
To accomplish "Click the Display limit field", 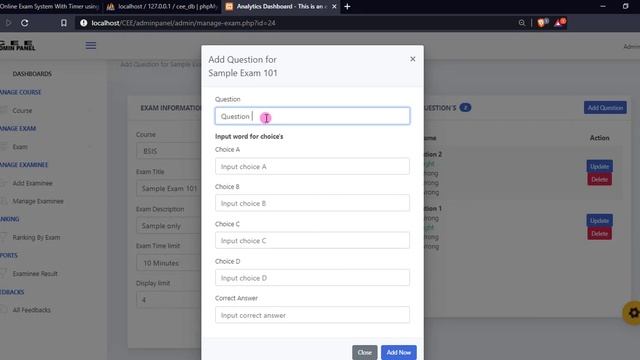I will point(169,300).
